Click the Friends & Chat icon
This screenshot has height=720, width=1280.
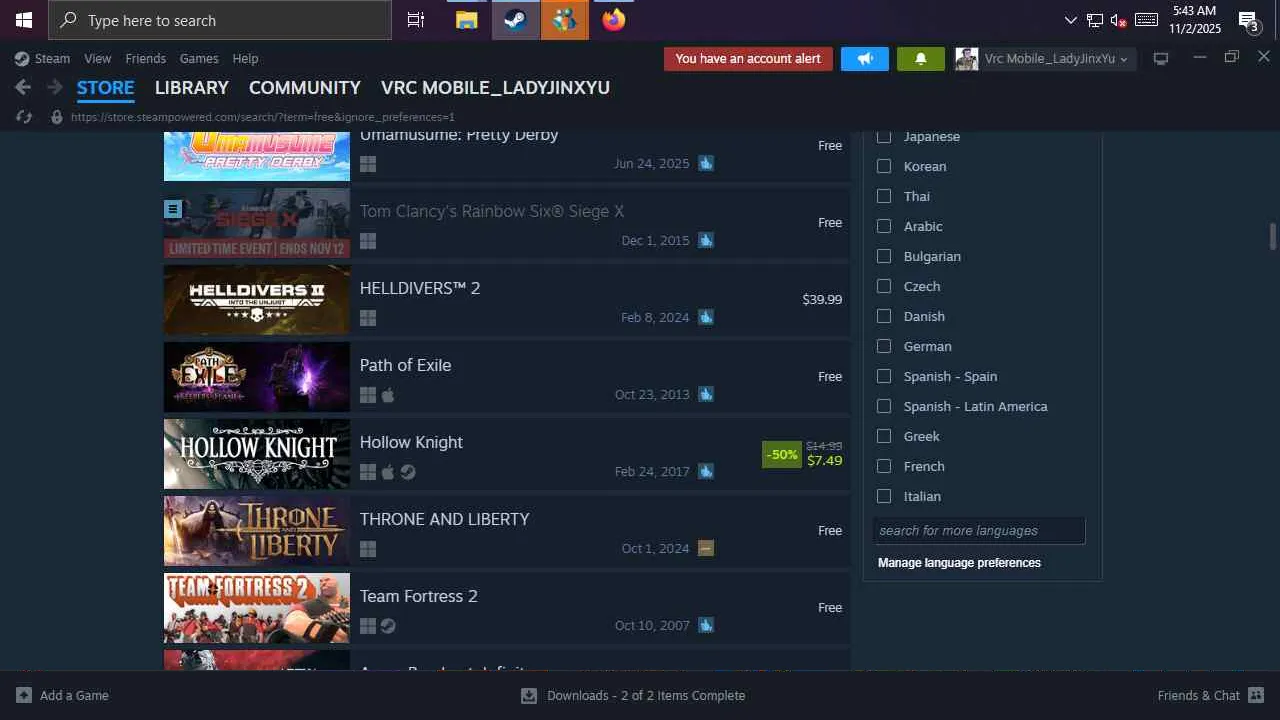[1256, 695]
